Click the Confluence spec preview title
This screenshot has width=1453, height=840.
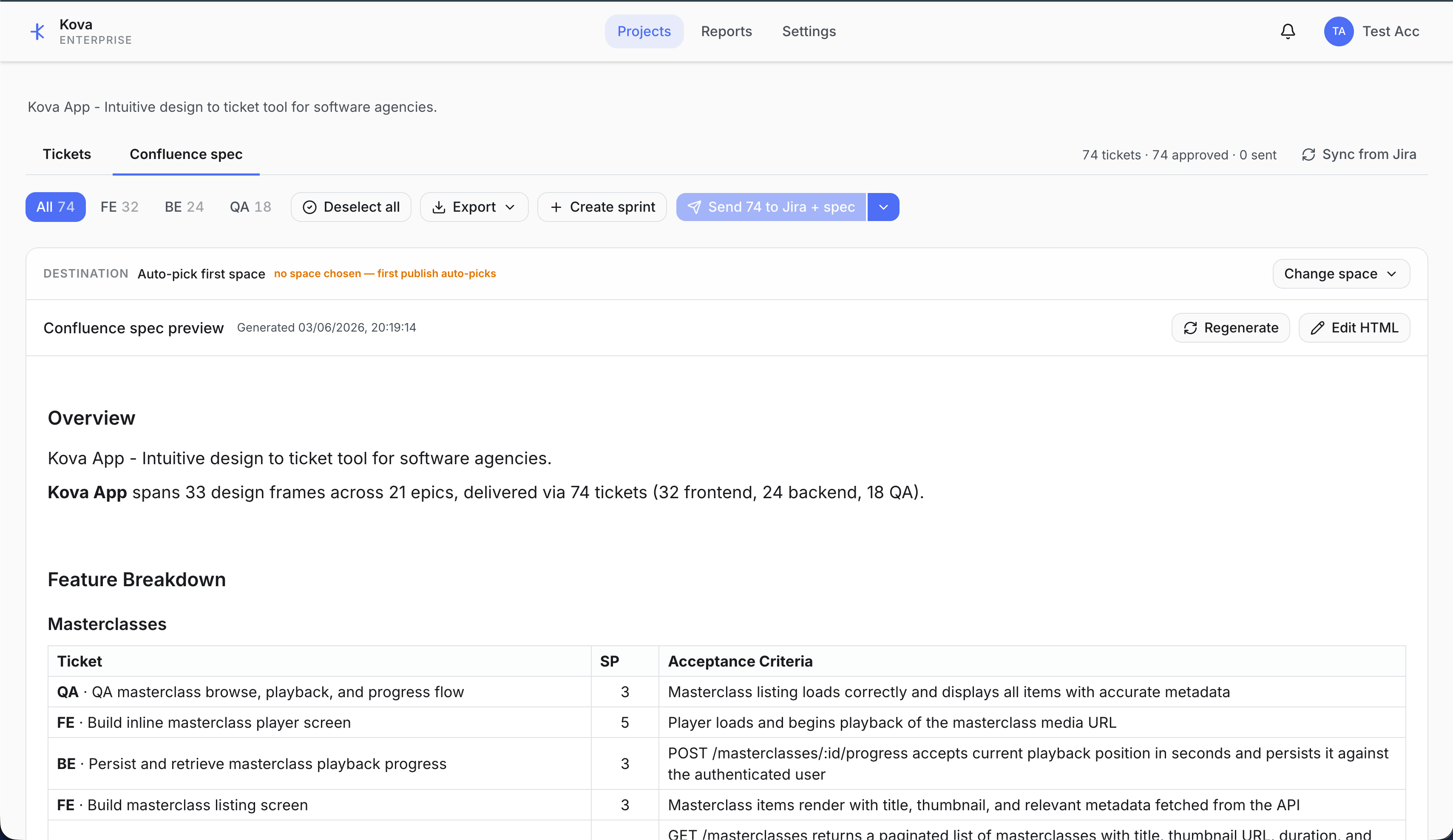click(x=133, y=328)
